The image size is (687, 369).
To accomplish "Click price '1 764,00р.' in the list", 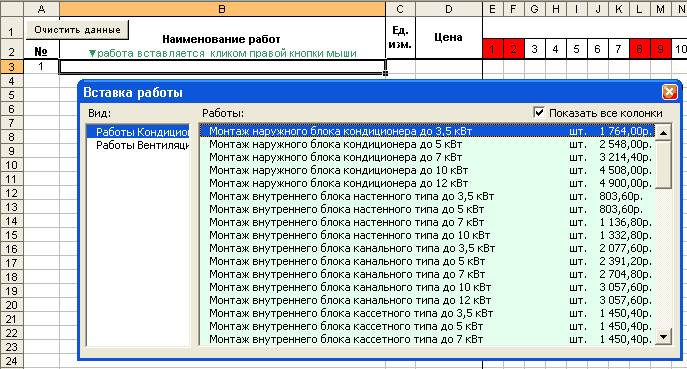I will tap(626, 131).
